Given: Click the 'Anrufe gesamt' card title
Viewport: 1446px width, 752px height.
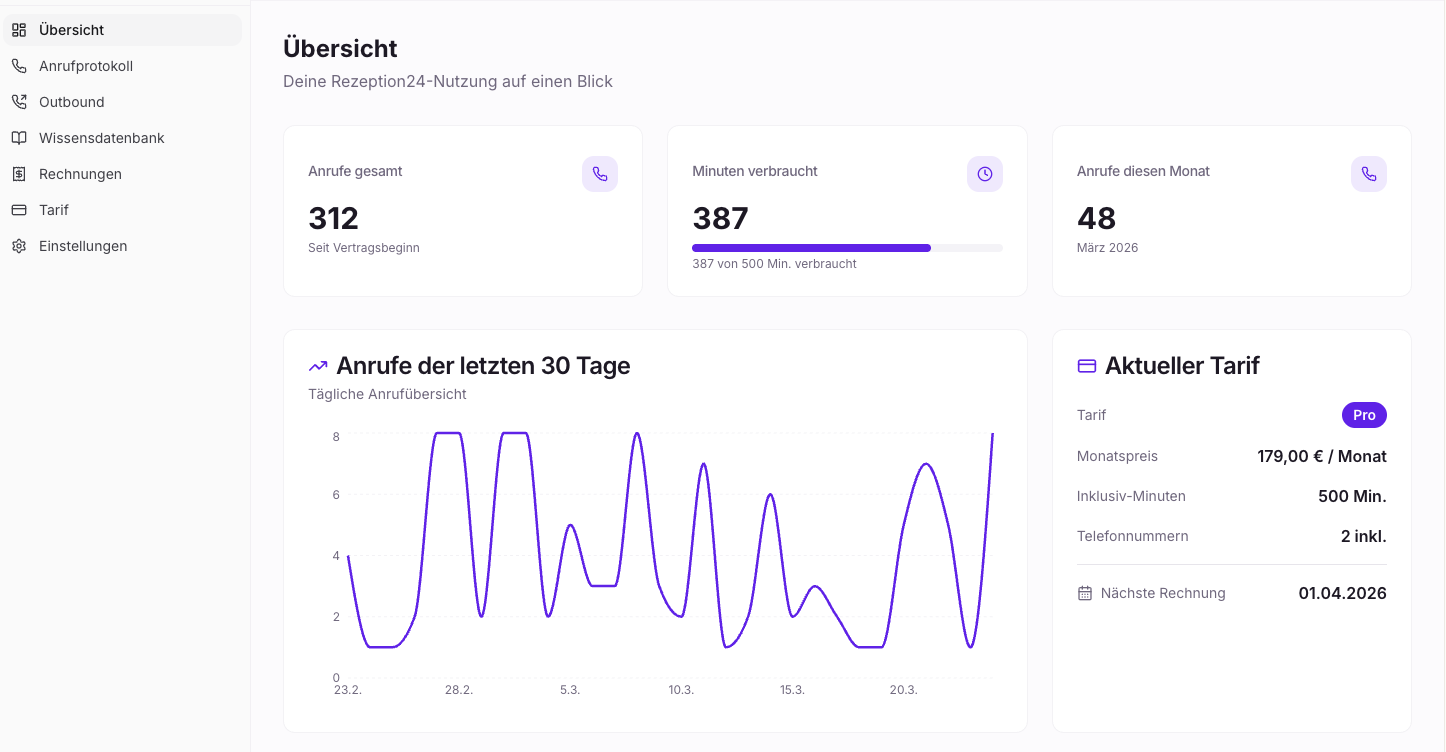Looking at the screenshot, I should (x=355, y=171).
